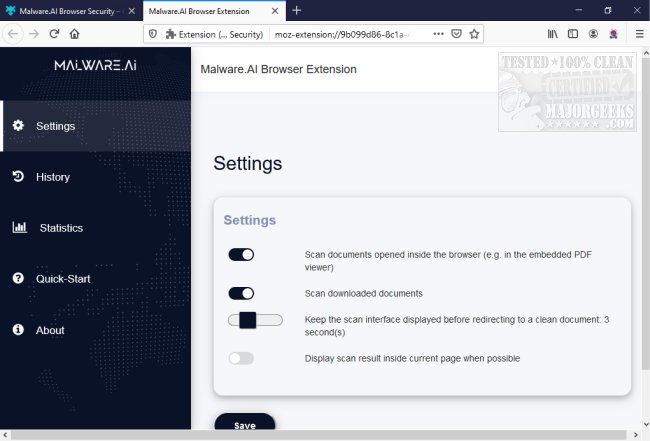650x441 pixels.
Task: Open a new browser tab
Action: [x=297, y=11]
